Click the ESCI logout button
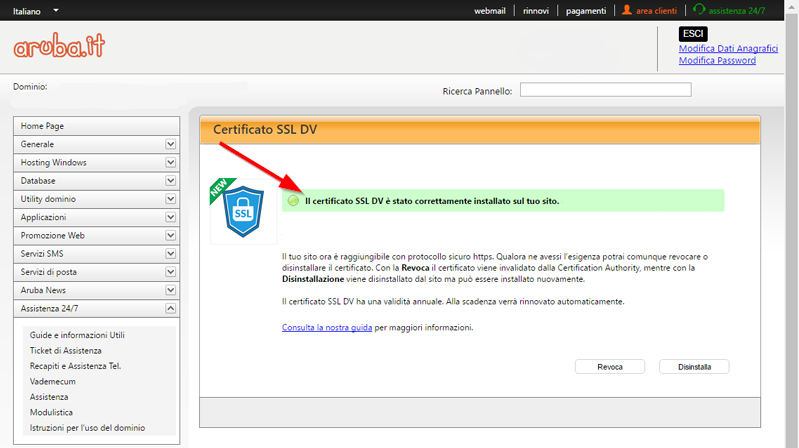799x448 pixels. [693, 34]
